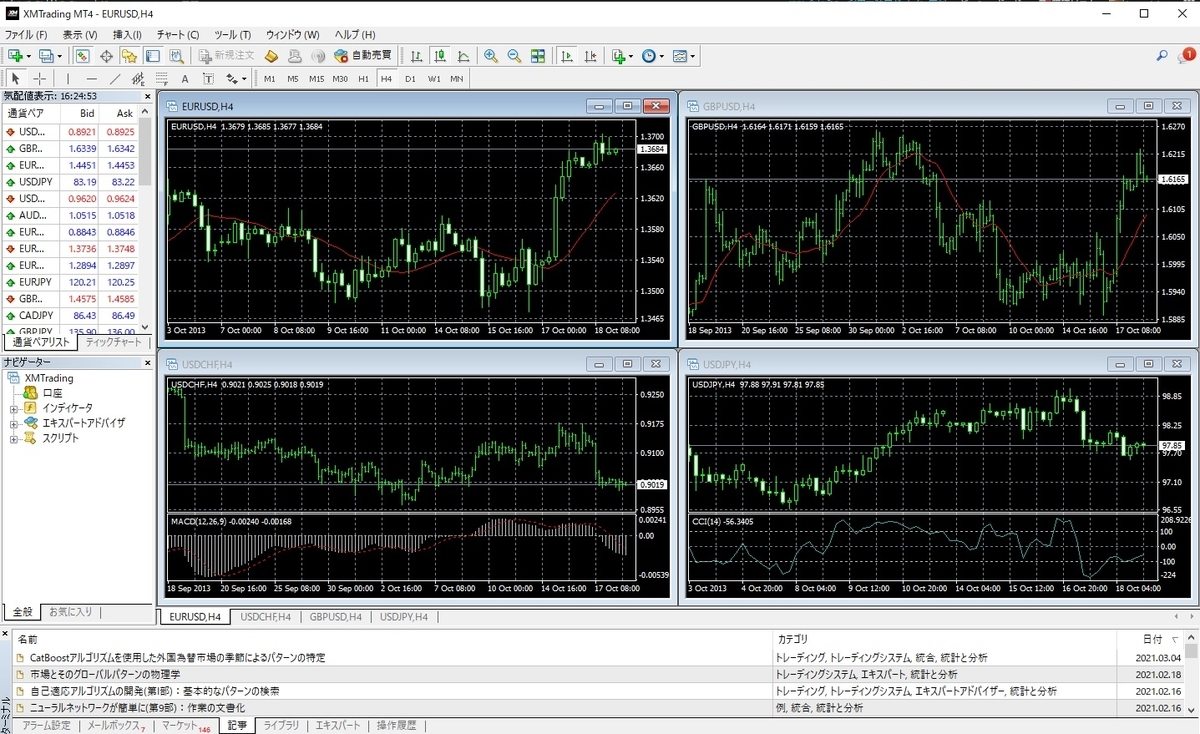This screenshot has width=1200, height=734.
Task: Open the new chart toolbar icon
Action: click(x=16, y=56)
